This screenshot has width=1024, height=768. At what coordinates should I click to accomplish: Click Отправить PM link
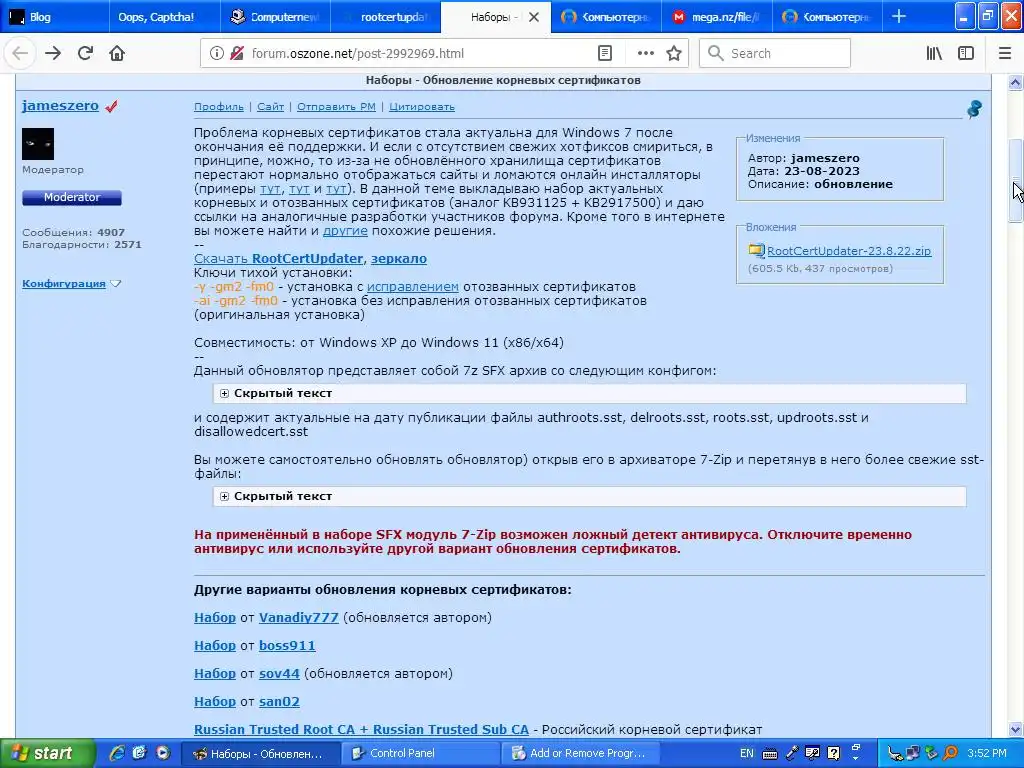336,106
